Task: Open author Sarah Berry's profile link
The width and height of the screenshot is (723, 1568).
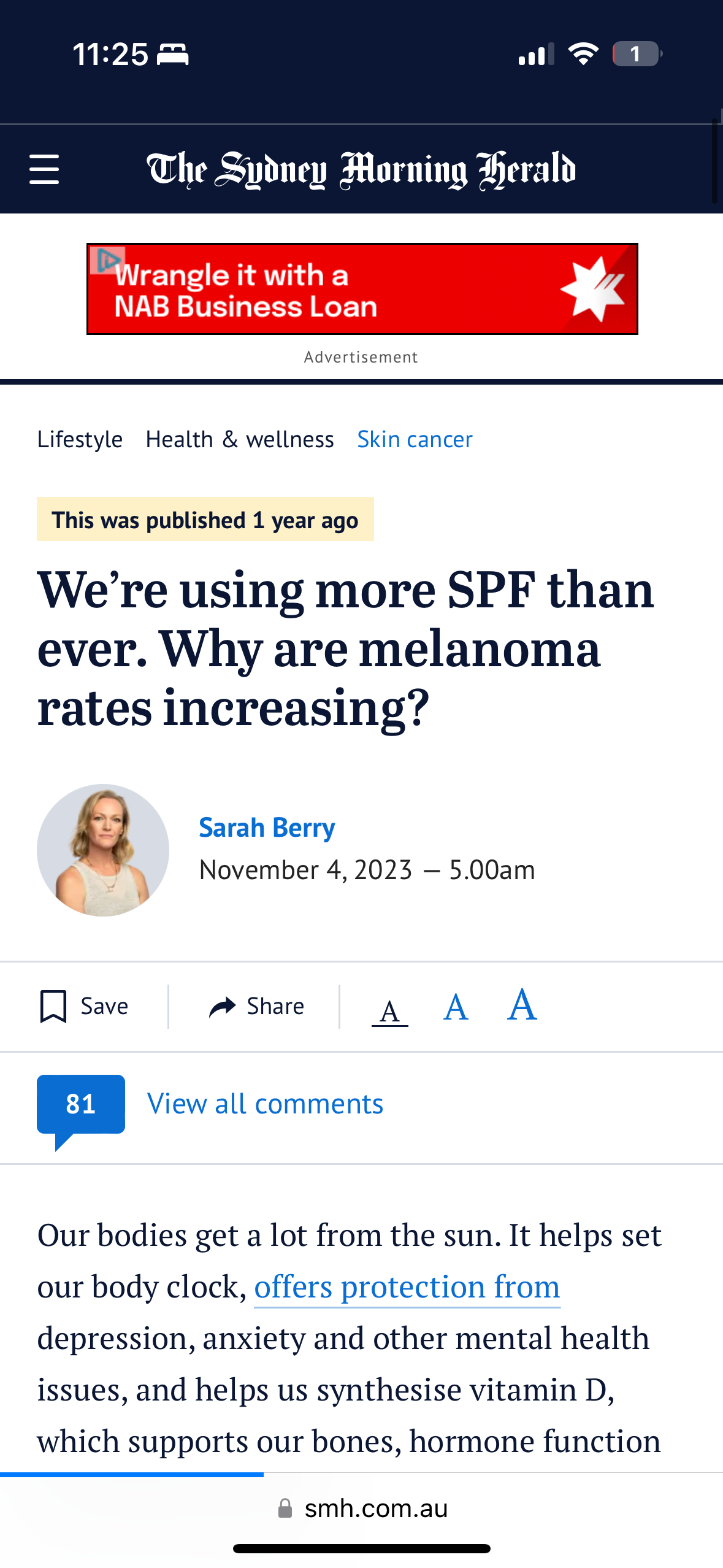Action: [267, 828]
